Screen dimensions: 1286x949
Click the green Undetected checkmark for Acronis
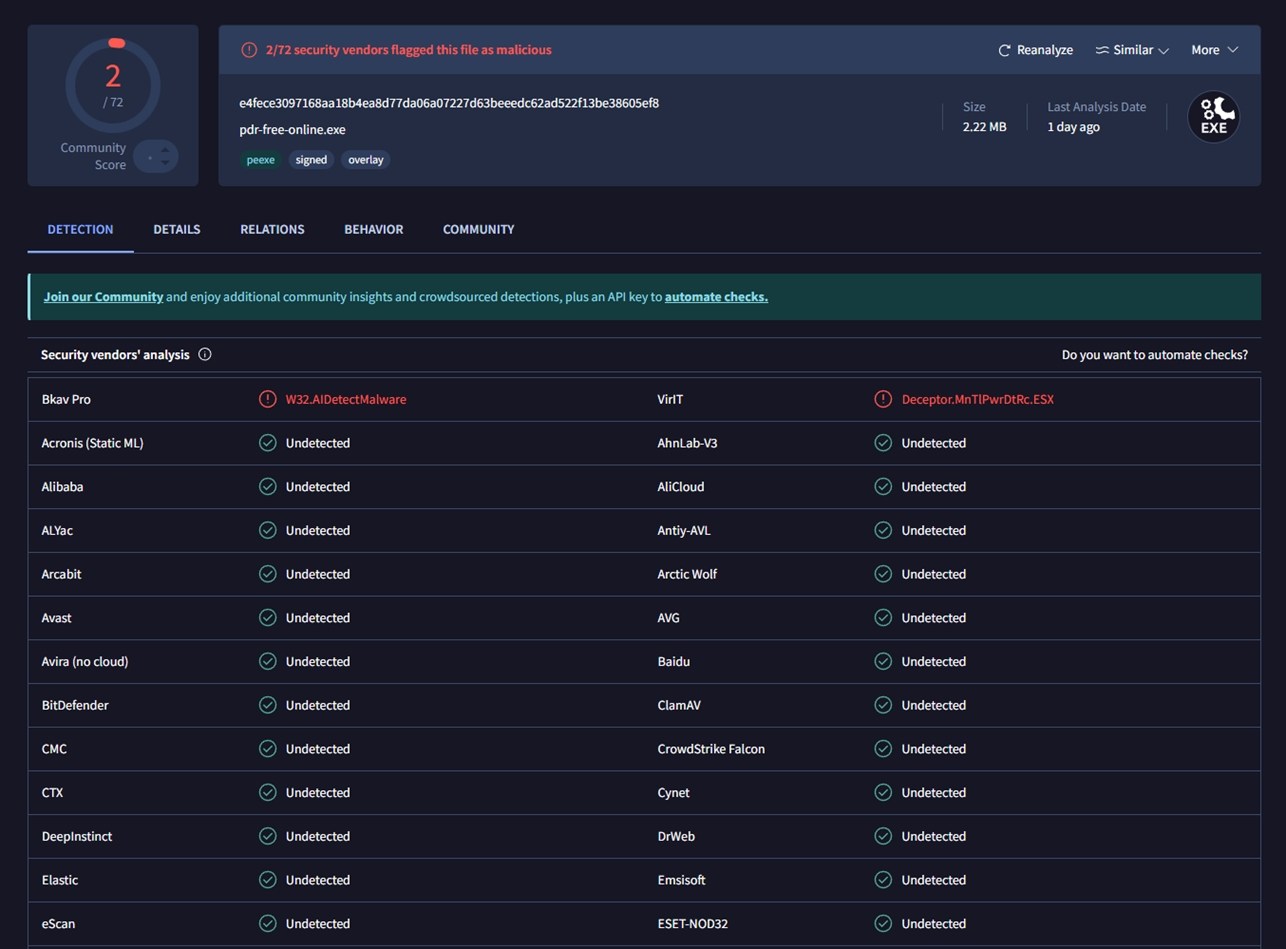(x=267, y=443)
